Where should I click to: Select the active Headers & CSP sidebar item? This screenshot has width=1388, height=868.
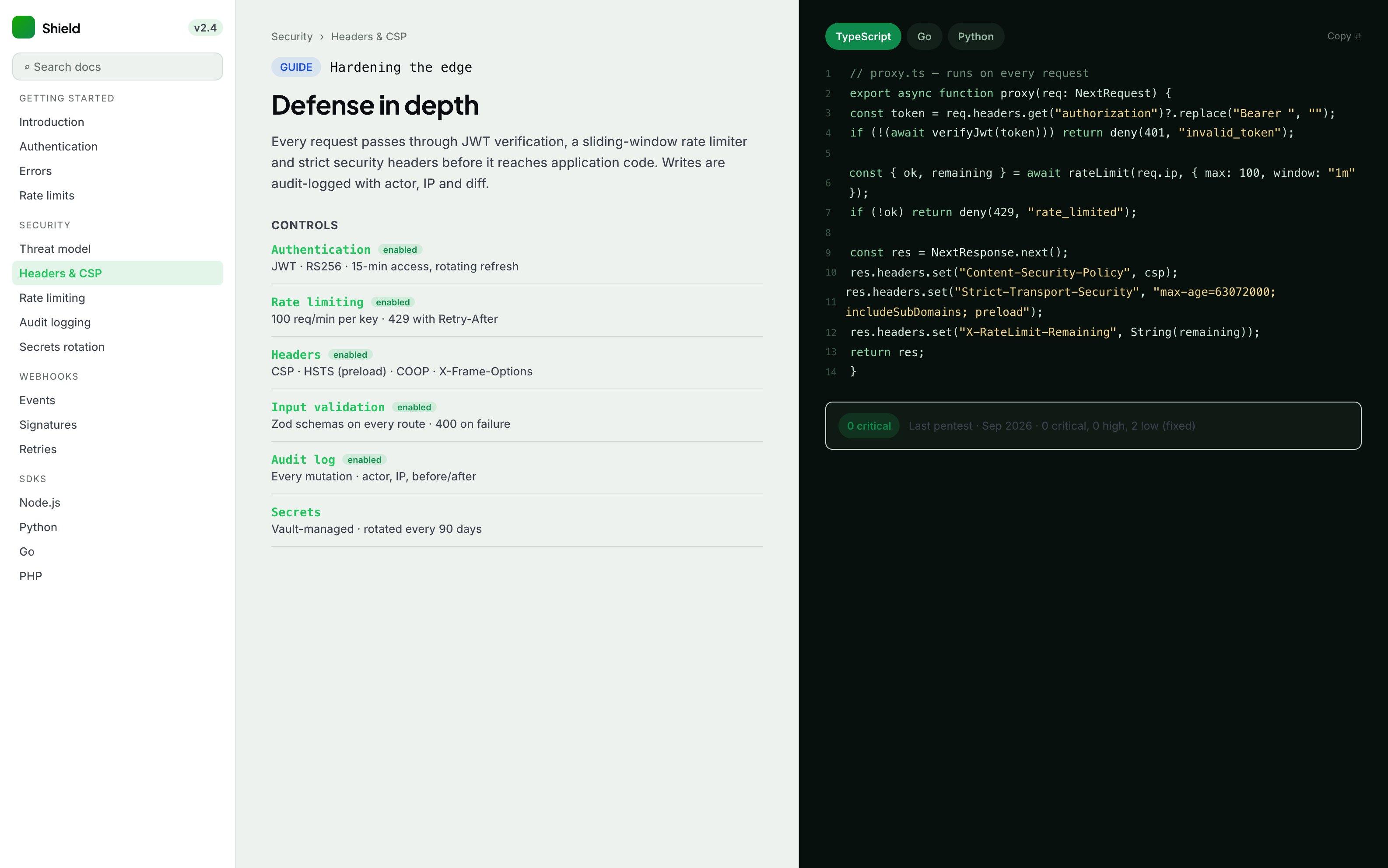[118, 273]
